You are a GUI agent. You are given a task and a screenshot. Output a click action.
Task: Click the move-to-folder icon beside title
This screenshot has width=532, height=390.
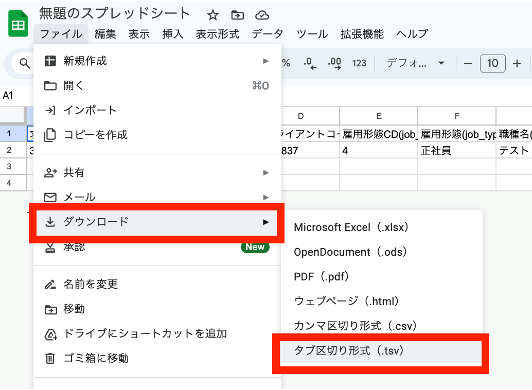point(237,15)
